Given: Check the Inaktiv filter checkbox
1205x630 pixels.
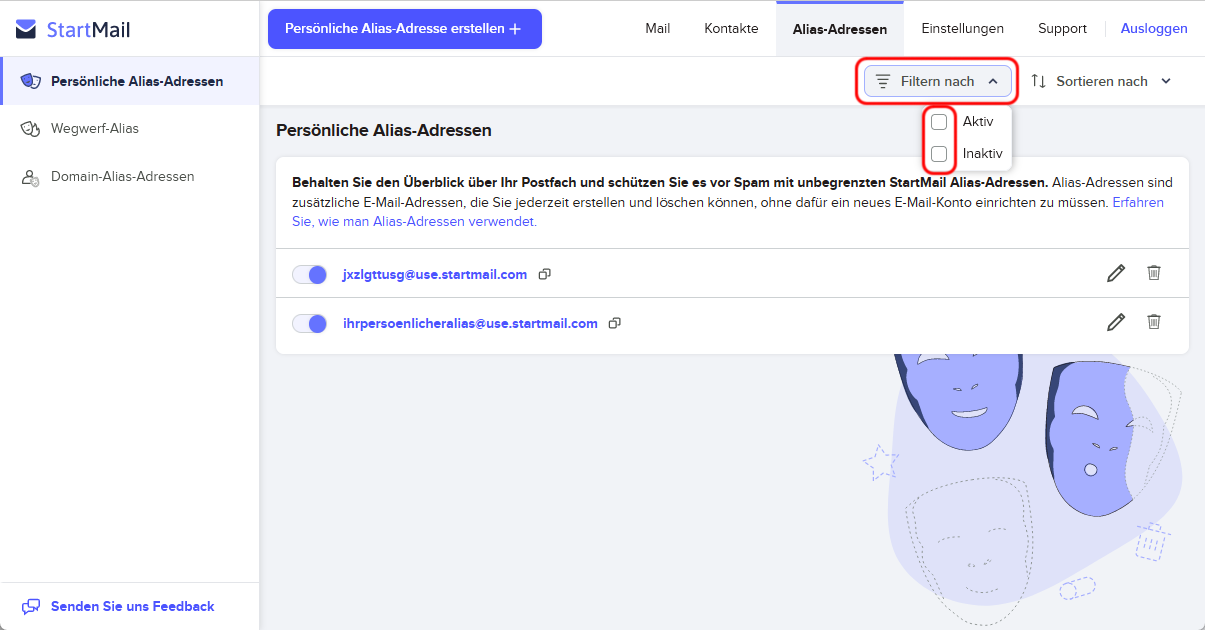Looking at the screenshot, I should pyautogui.click(x=939, y=154).
